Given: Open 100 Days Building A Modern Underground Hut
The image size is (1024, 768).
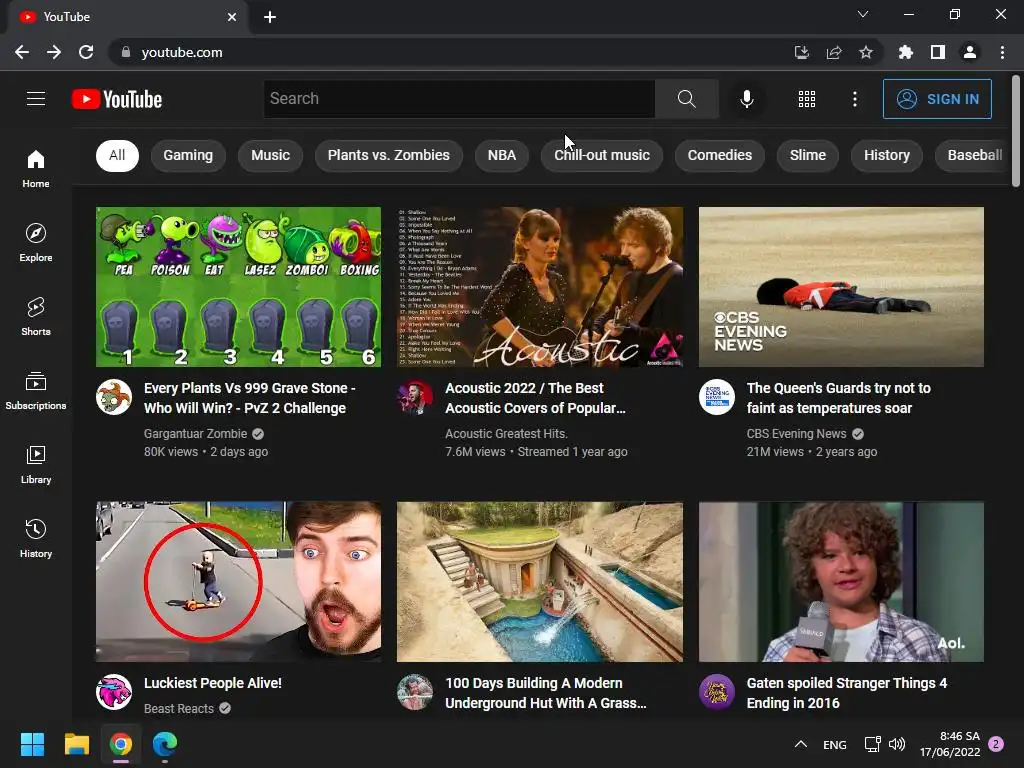Looking at the screenshot, I should tap(546, 693).
